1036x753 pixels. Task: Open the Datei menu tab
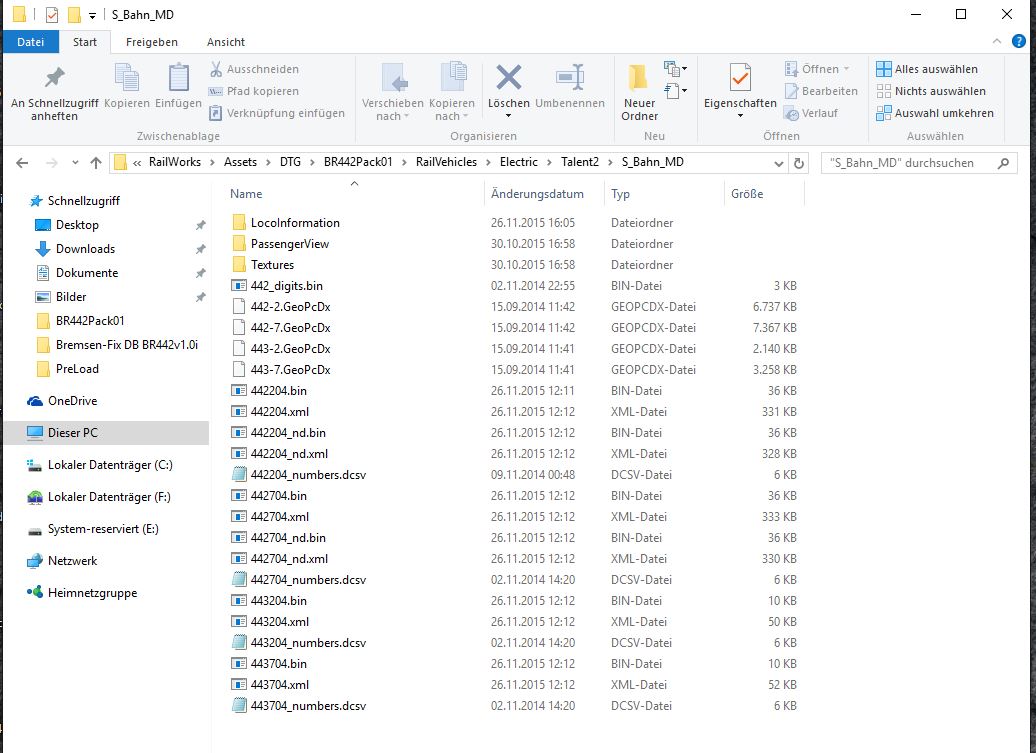(x=31, y=42)
